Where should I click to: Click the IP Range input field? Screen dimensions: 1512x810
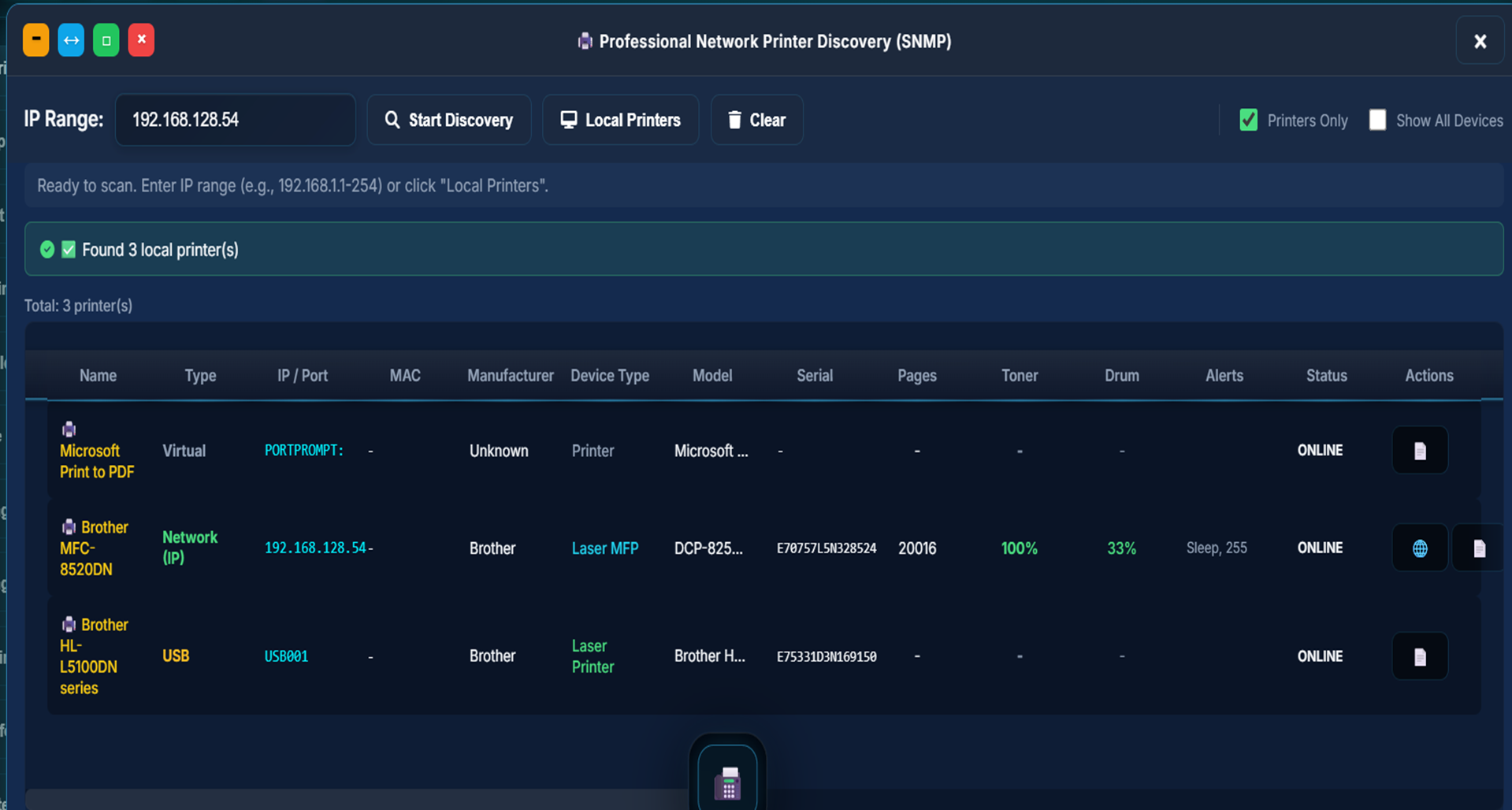pyautogui.click(x=236, y=120)
